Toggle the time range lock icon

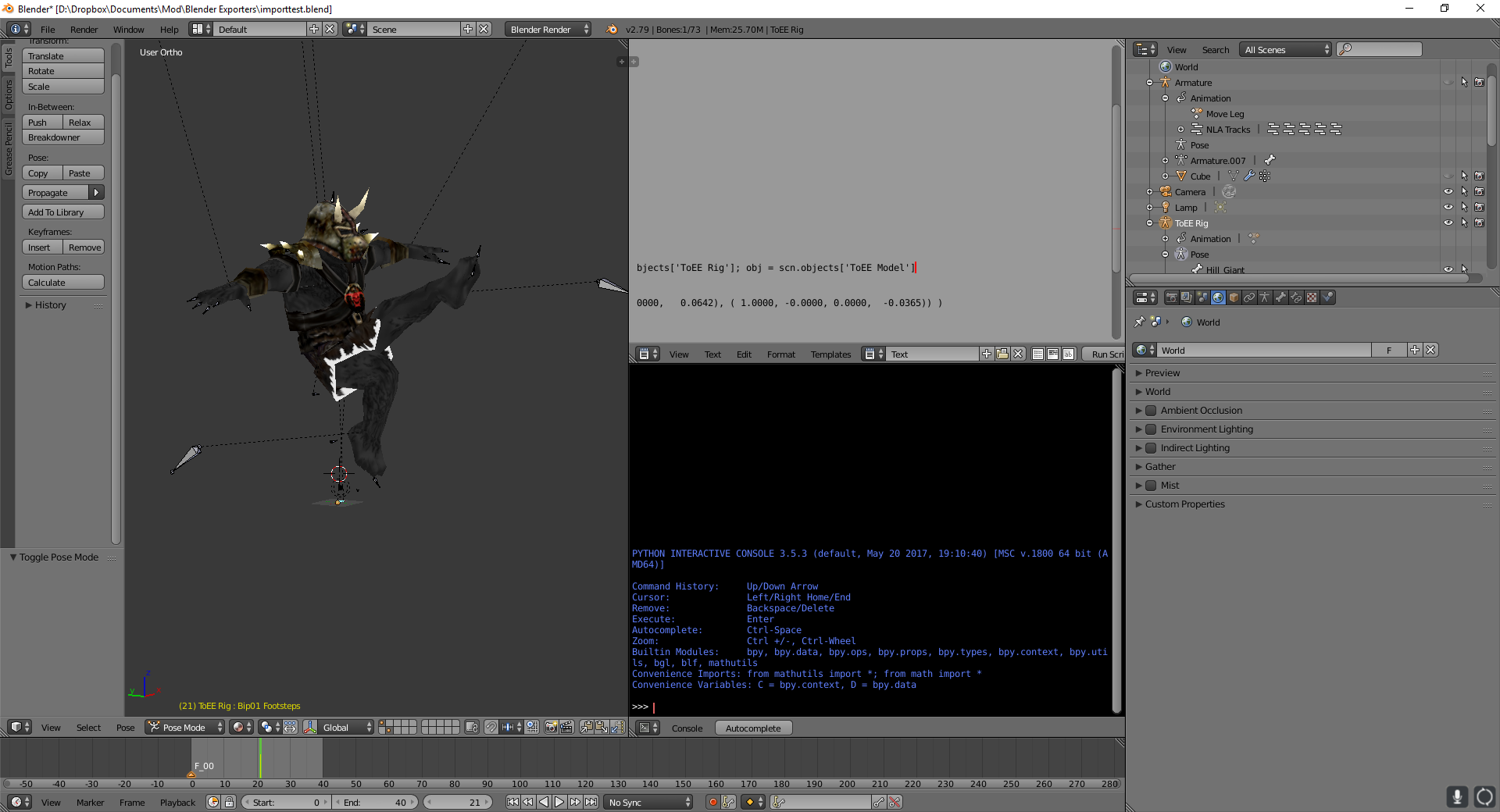pos(229,802)
